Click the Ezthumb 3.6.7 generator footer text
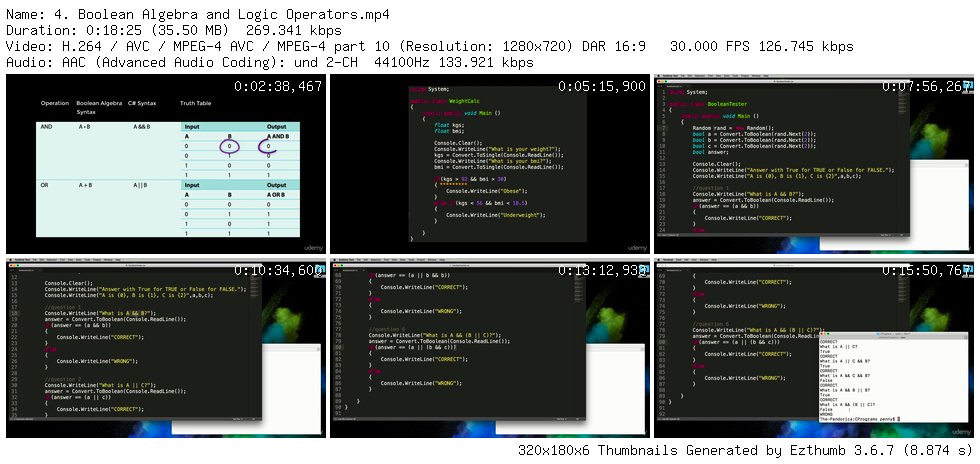 (744, 450)
